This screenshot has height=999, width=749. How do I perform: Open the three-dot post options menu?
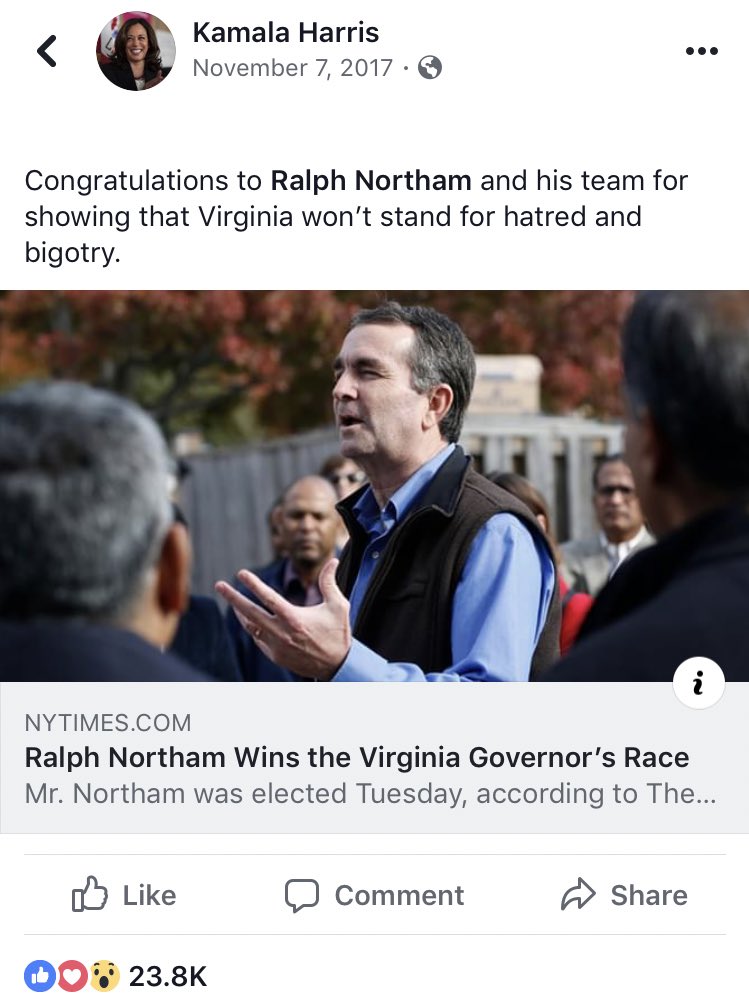coord(701,51)
